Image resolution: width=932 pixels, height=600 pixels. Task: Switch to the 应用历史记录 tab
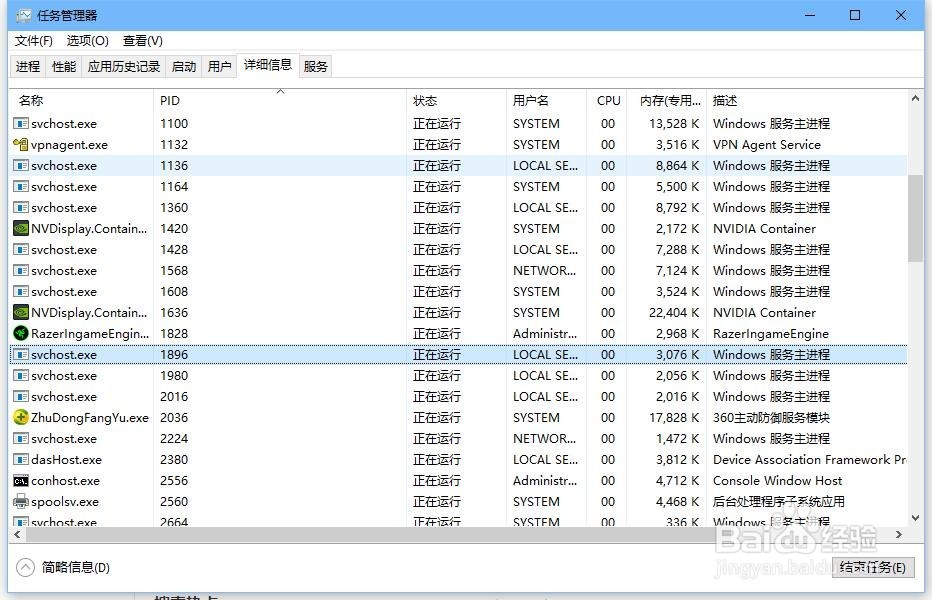pos(124,67)
